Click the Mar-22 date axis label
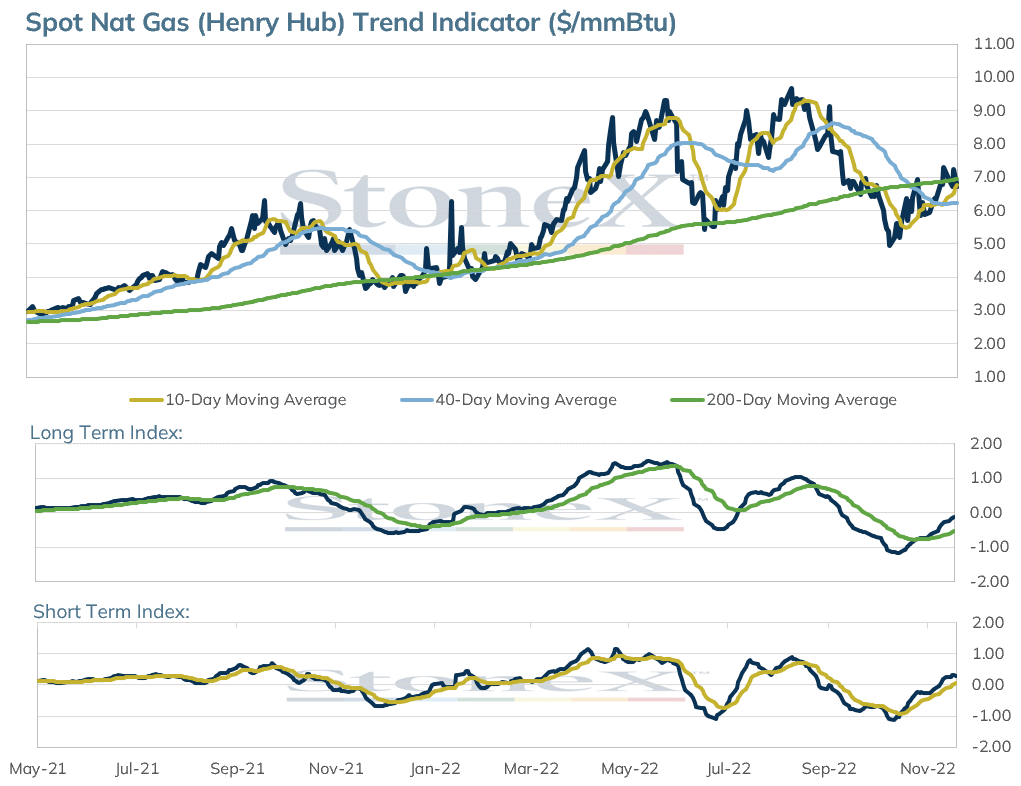This screenshot has height=786, width=1021. pos(531,769)
